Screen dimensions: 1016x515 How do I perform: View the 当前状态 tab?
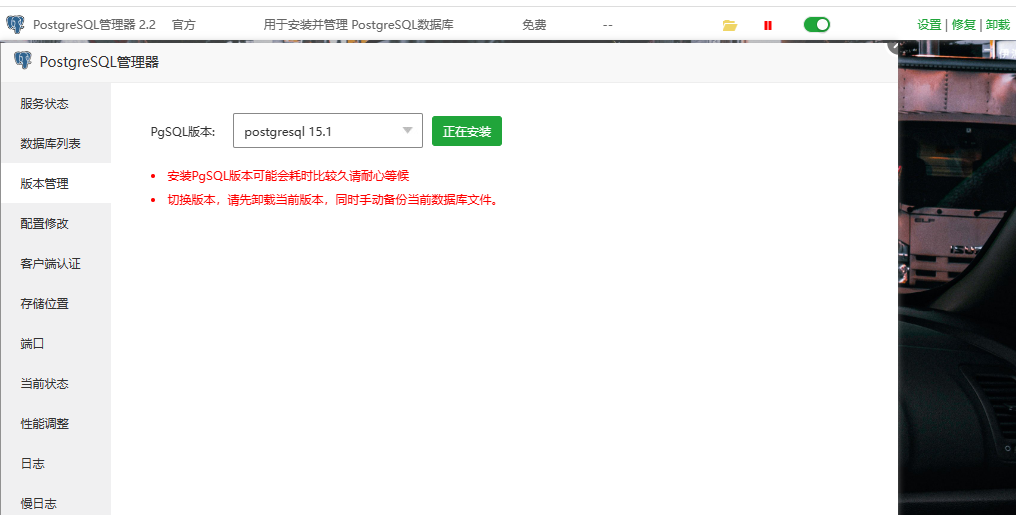[x=56, y=383]
